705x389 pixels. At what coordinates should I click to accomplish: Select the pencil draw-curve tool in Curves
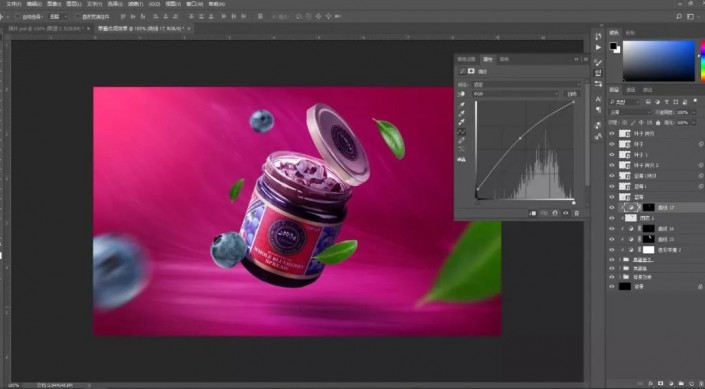point(462,141)
